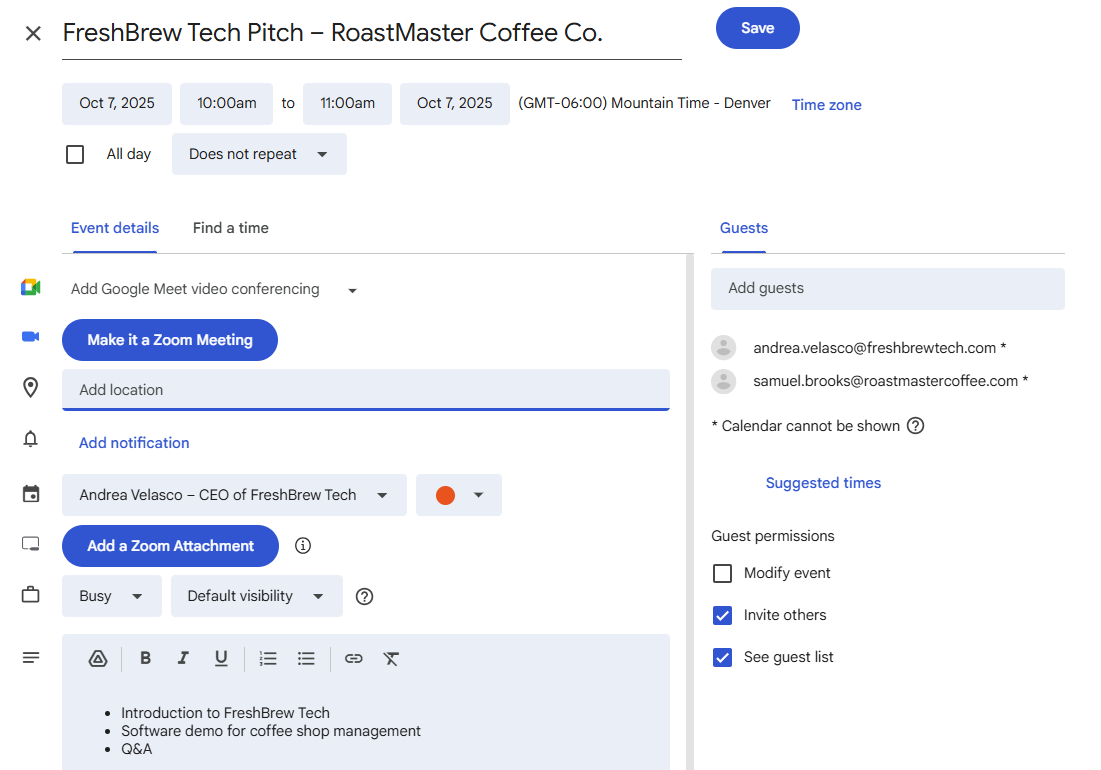The image size is (1101, 770).
Task: Remove formatting from description text
Action: [391, 658]
